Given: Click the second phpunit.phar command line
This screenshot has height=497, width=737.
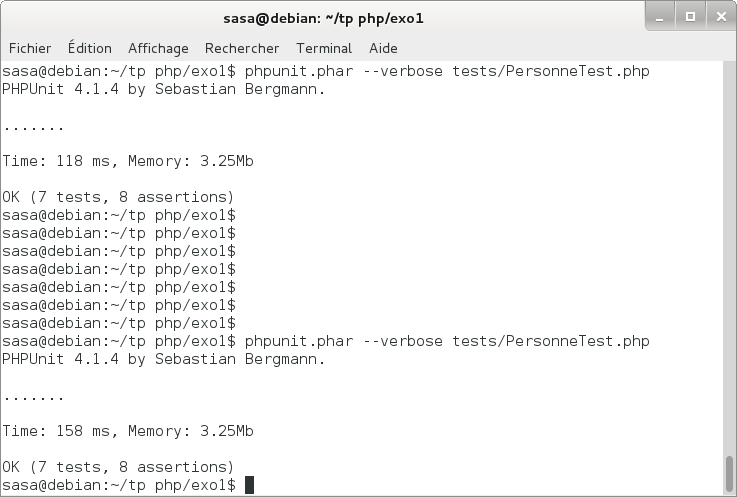Looking at the screenshot, I should coord(326,341).
